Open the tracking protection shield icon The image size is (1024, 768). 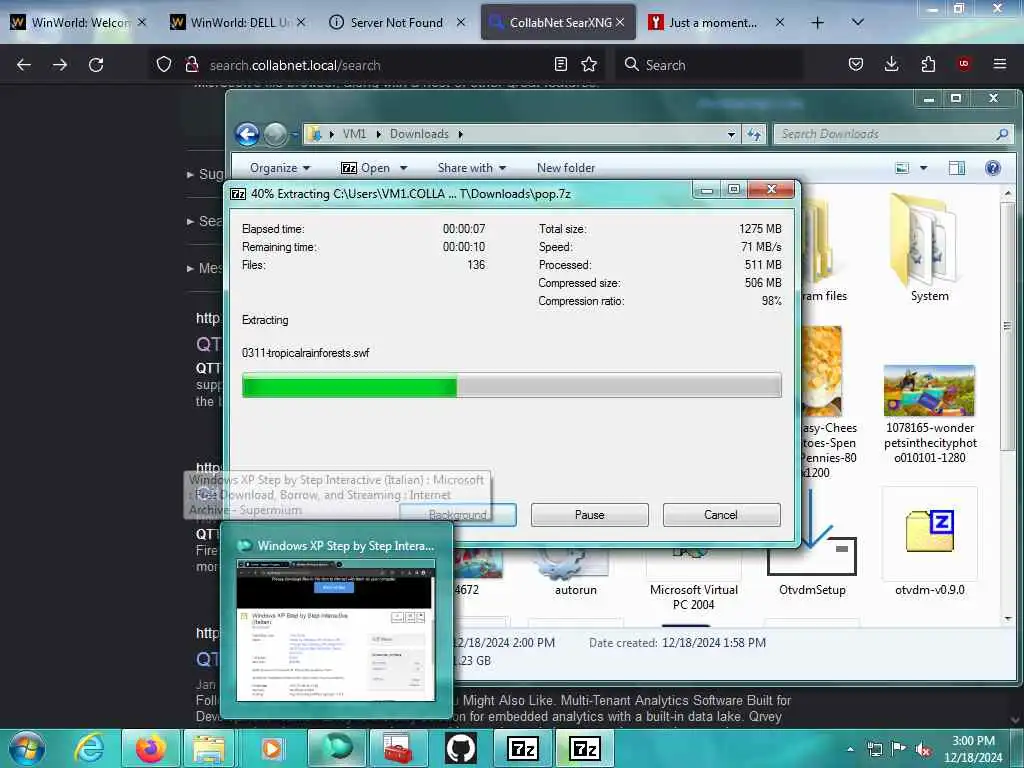(164, 65)
